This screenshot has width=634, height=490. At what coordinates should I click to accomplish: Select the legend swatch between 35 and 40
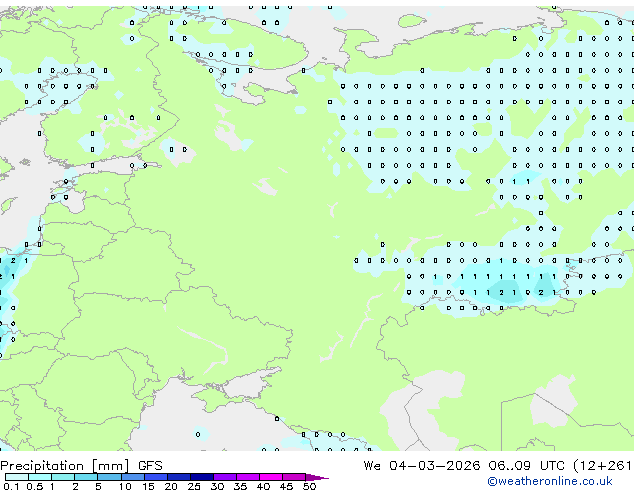[248, 477]
